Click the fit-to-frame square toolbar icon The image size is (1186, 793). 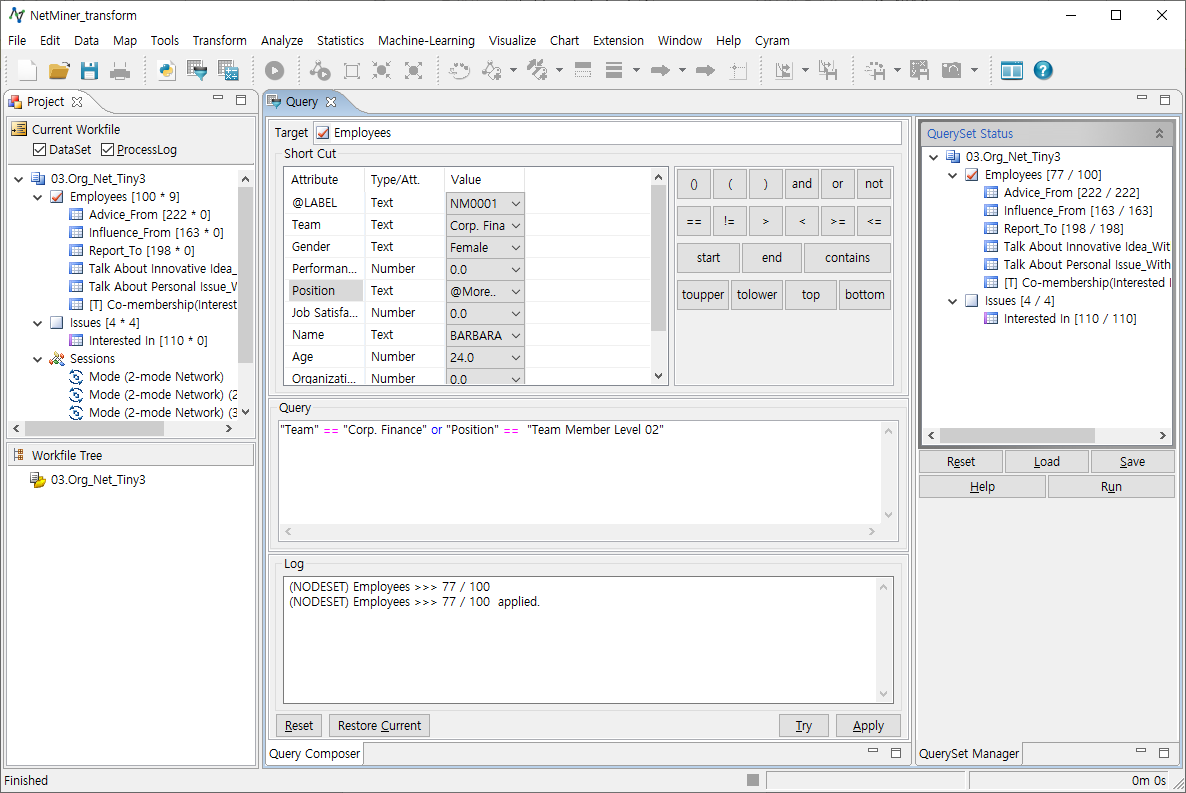(x=352, y=71)
